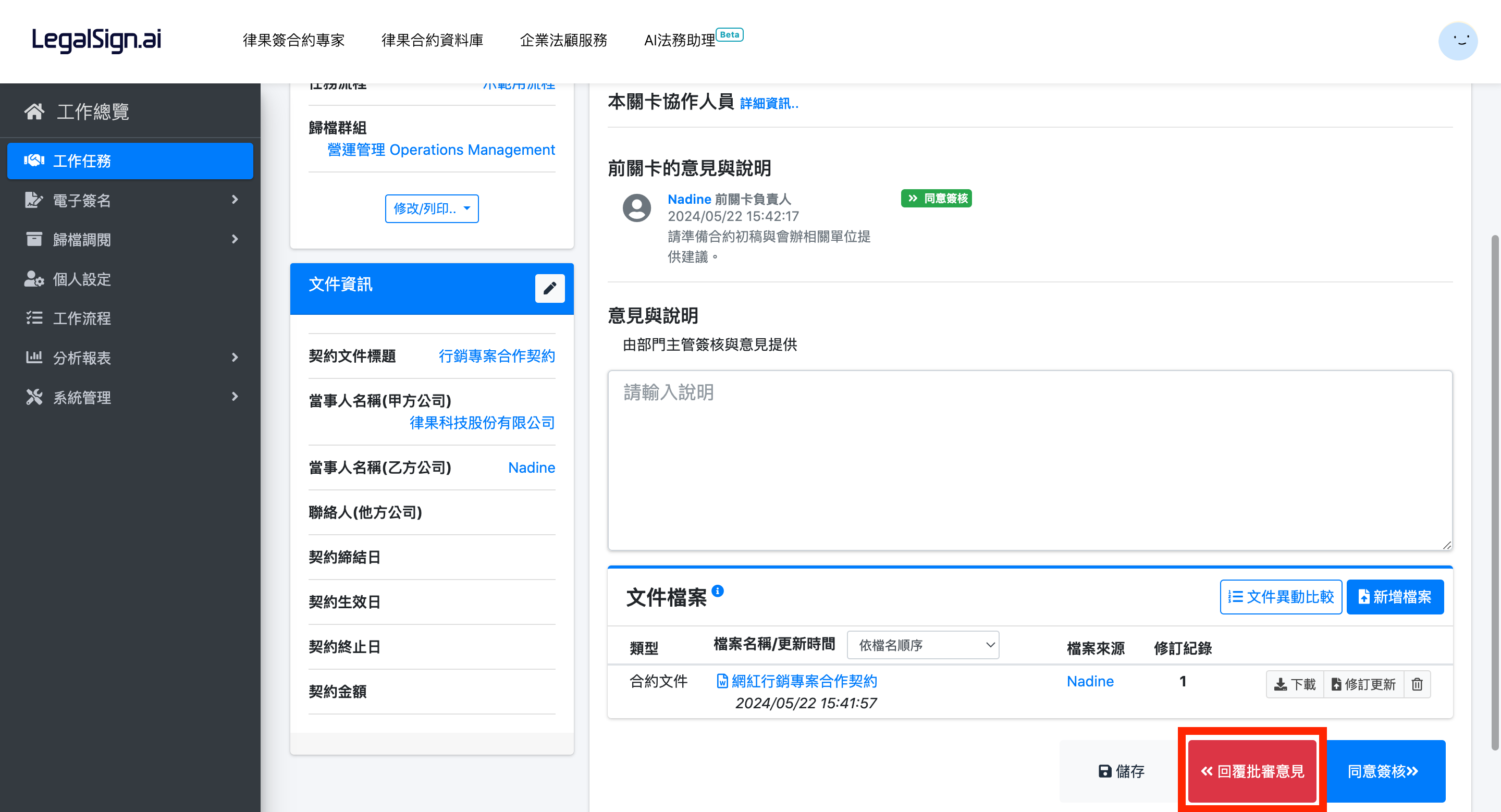
Task: Click the 修訂更新 button
Action: click(x=1363, y=684)
